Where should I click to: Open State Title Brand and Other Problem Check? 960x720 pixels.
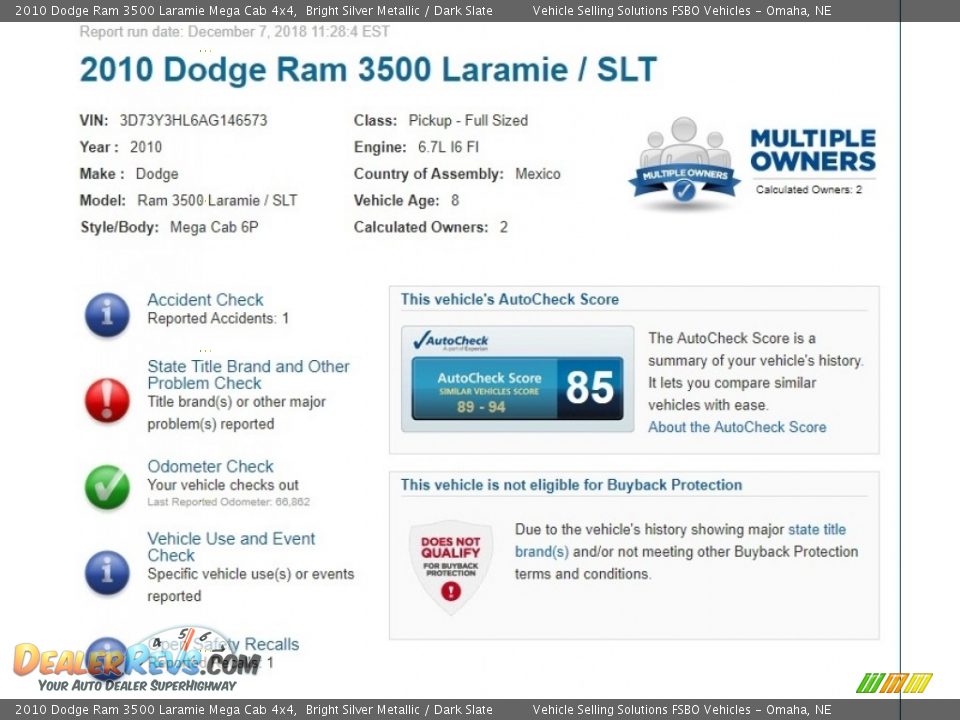[x=248, y=375]
